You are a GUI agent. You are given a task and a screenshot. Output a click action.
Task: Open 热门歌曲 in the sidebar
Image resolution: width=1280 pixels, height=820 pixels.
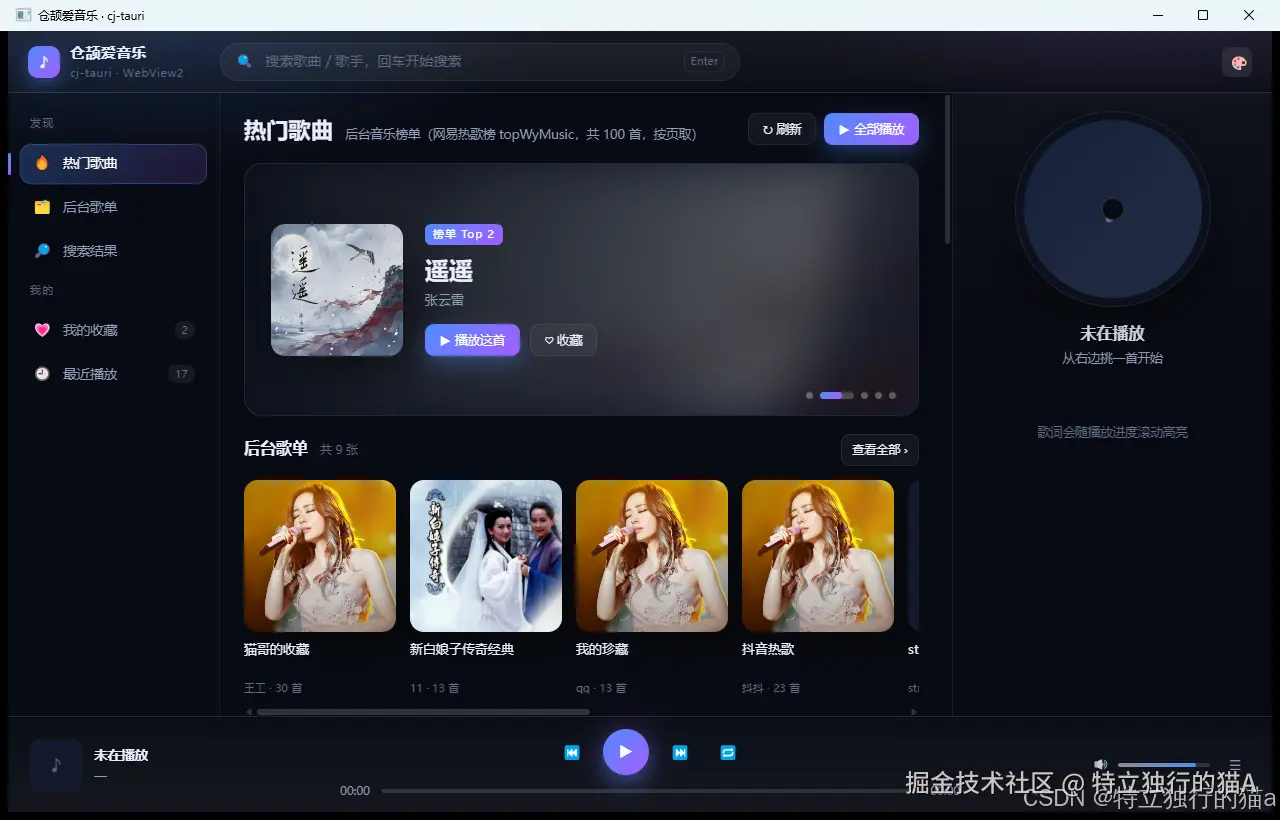click(x=113, y=163)
